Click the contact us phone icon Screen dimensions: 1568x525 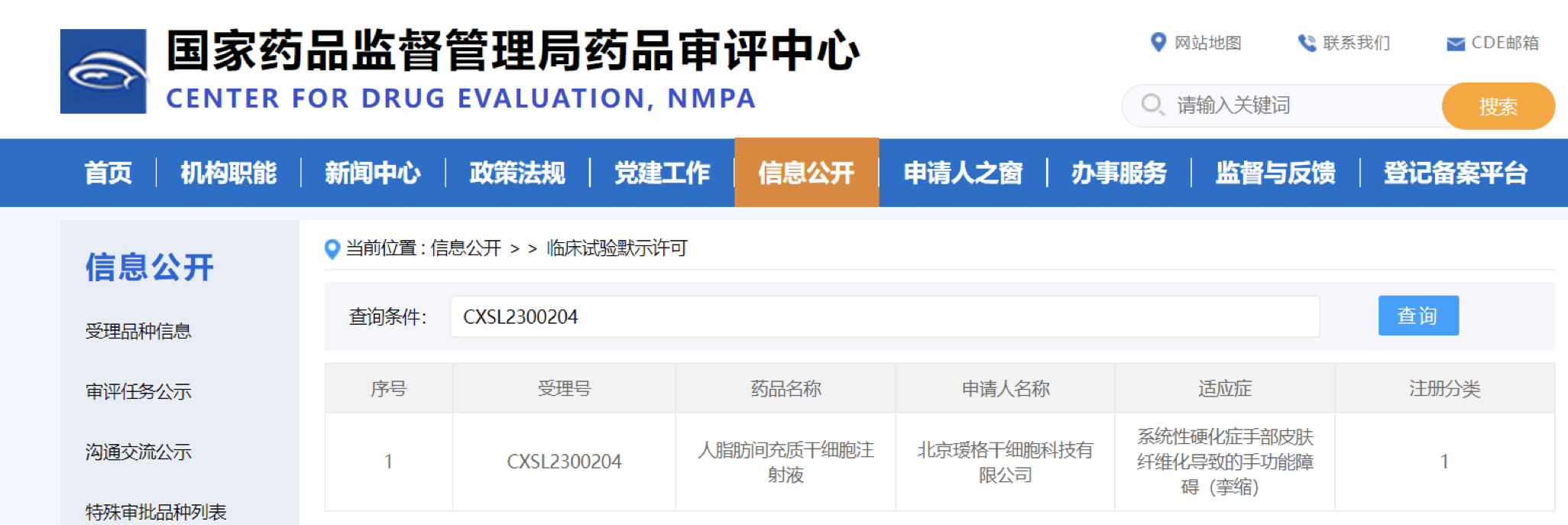tap(1307, 43)
